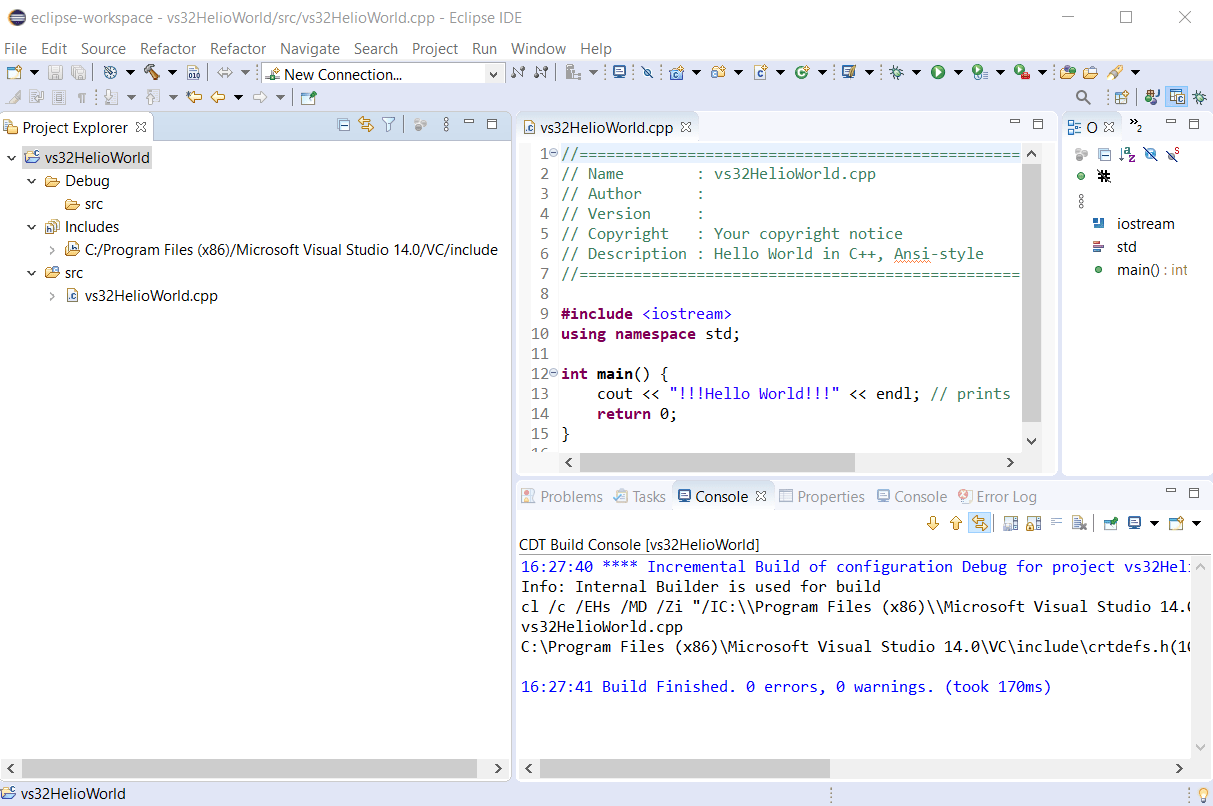
Task: Select iostream in the Outline view
Action: click(x=1146, y=224)
